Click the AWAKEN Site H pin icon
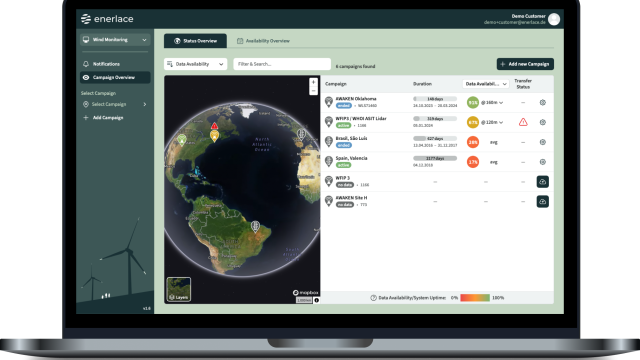640x360 pixels. click(329, 201)
